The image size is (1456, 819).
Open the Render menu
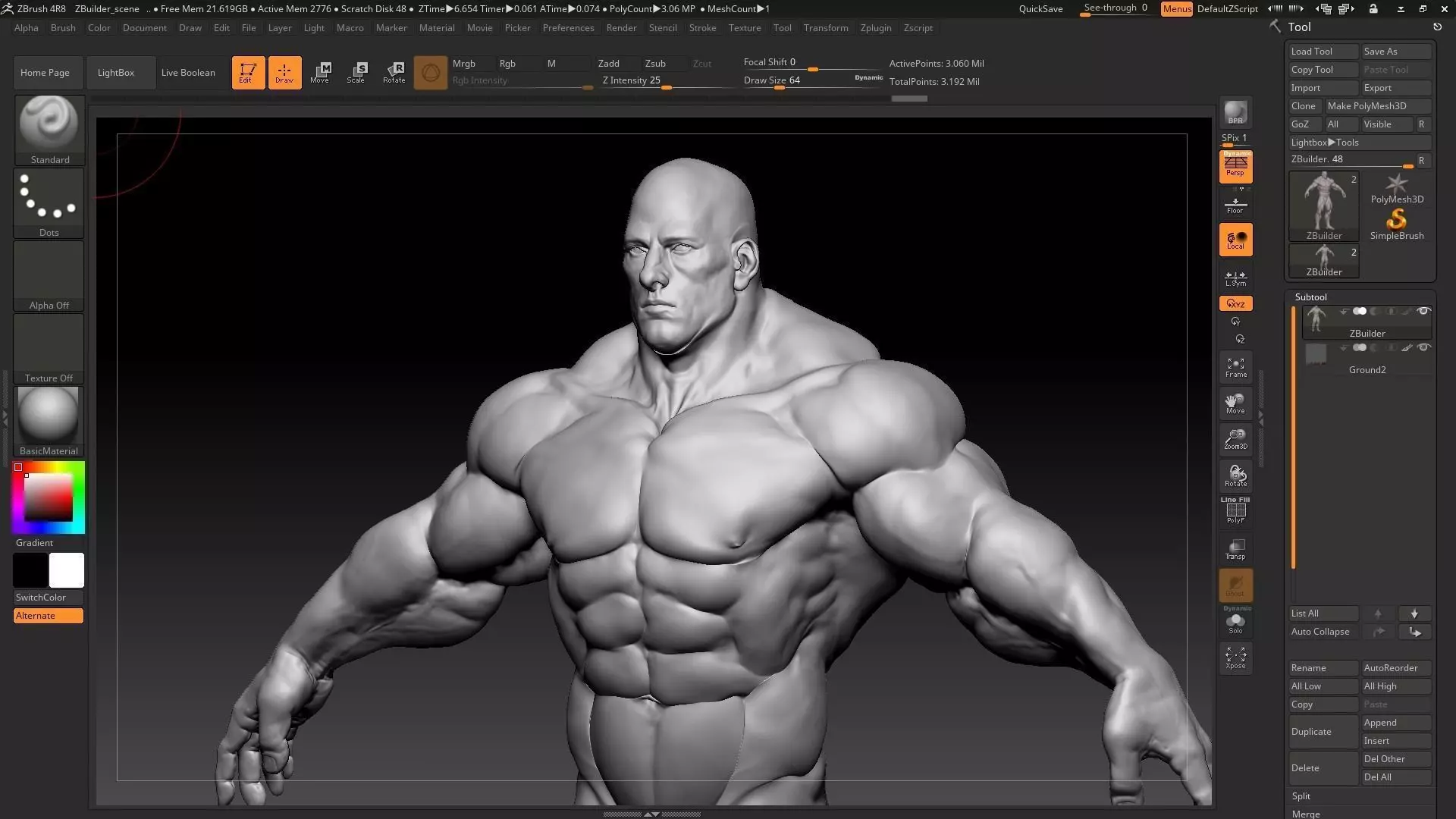621,28
